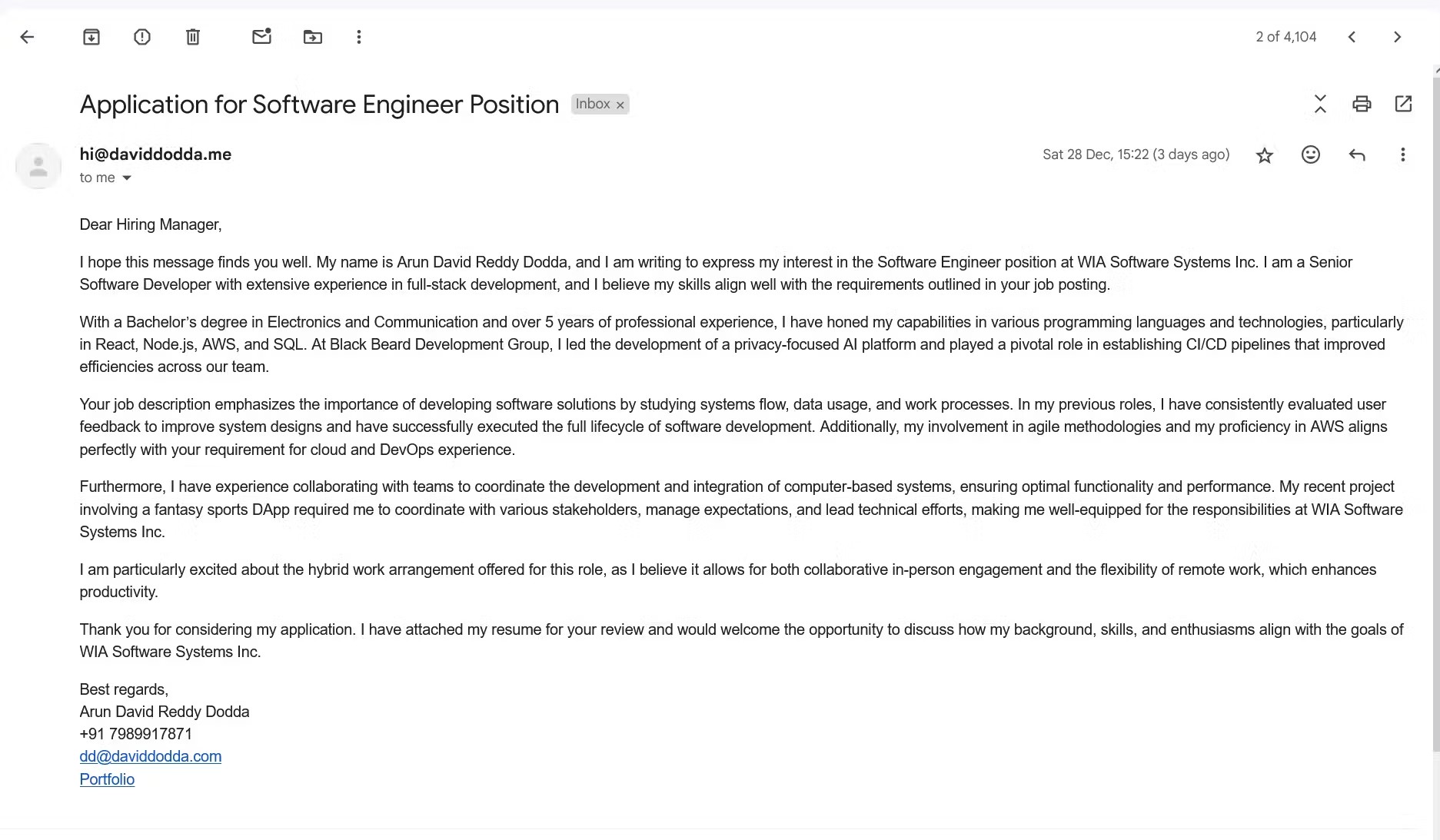Add an emoji reaction to the message
Image resolution: width=1440 pixels, height=840 pixels.
pyautogui.click(x=1311, y=155)
